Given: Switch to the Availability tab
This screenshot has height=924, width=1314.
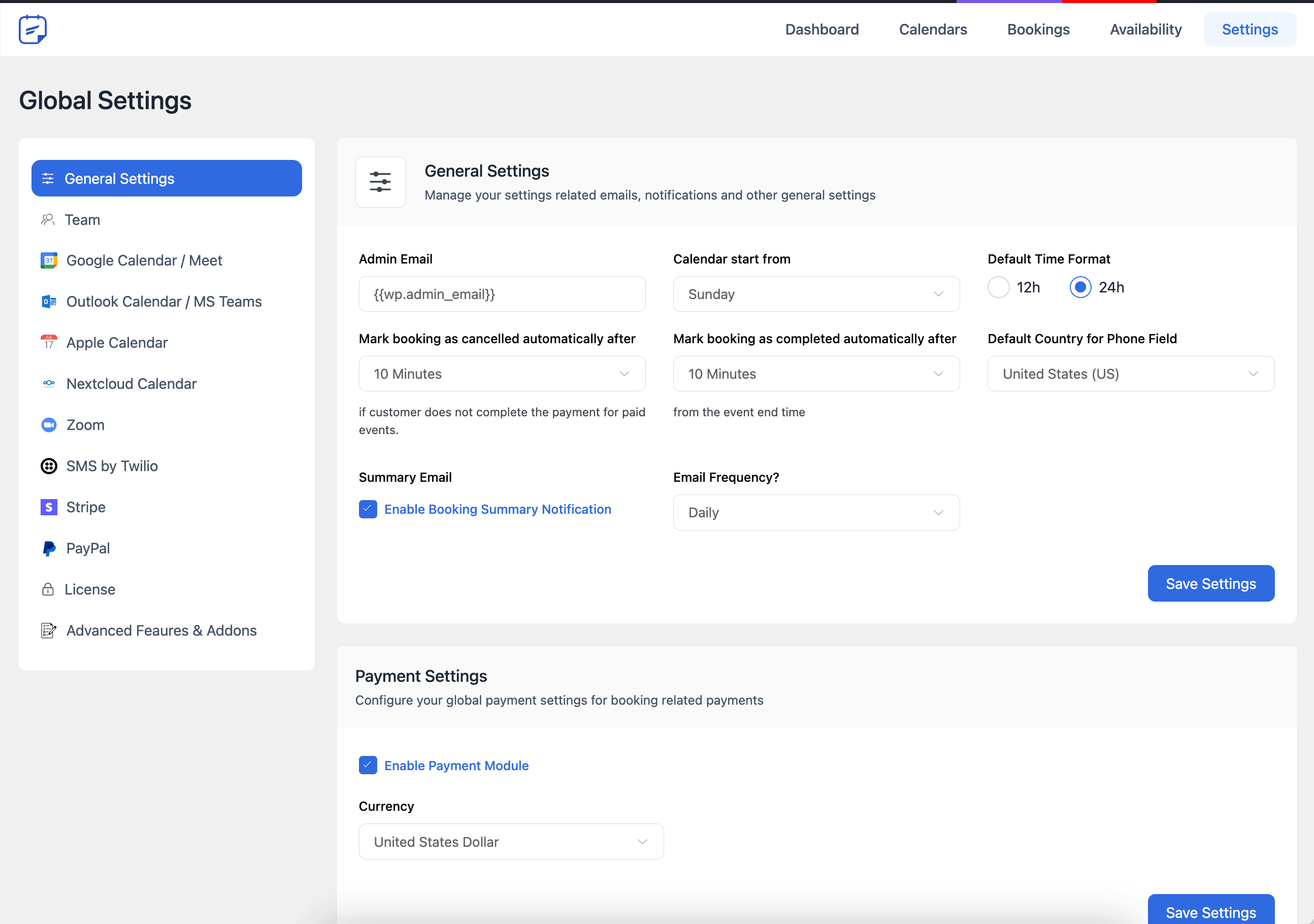Looking at the screenshot, I should [1145, 29].
